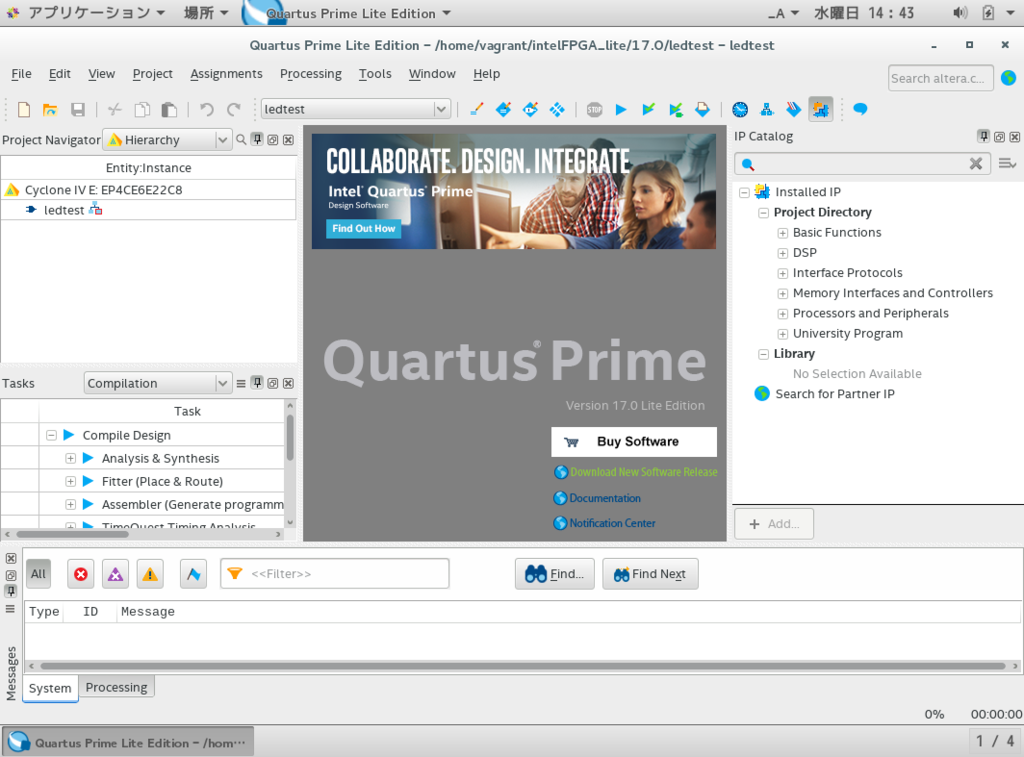Switch to the Processing messages tab

pyautogui.click(x=116, y=687)
